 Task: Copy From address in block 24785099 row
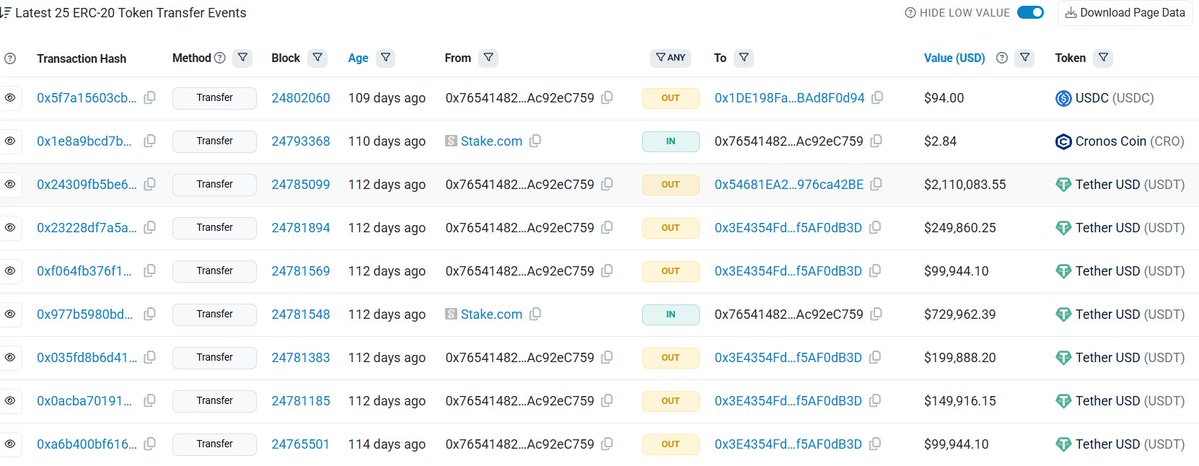(x=606, y=184)
